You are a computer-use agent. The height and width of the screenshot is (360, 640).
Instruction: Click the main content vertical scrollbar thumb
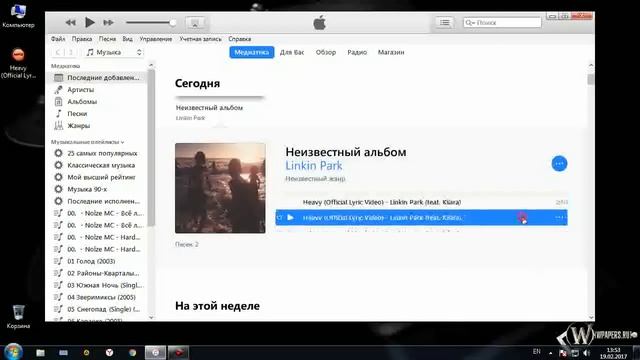(591, 79)
